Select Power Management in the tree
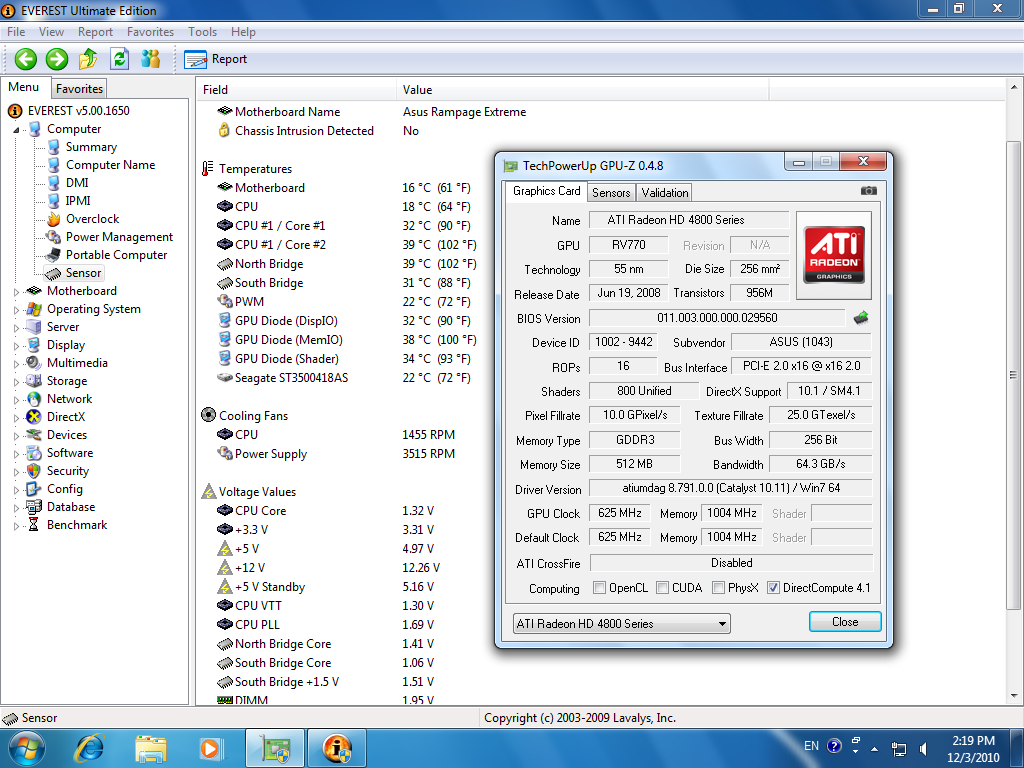Screen dimensions: 1024x768 click(119, 237)
